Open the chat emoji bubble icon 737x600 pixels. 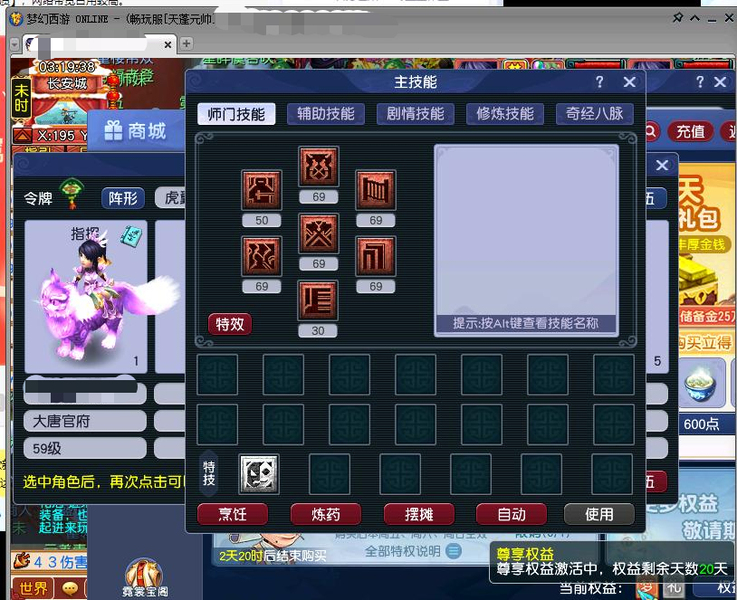coord(71,588)
